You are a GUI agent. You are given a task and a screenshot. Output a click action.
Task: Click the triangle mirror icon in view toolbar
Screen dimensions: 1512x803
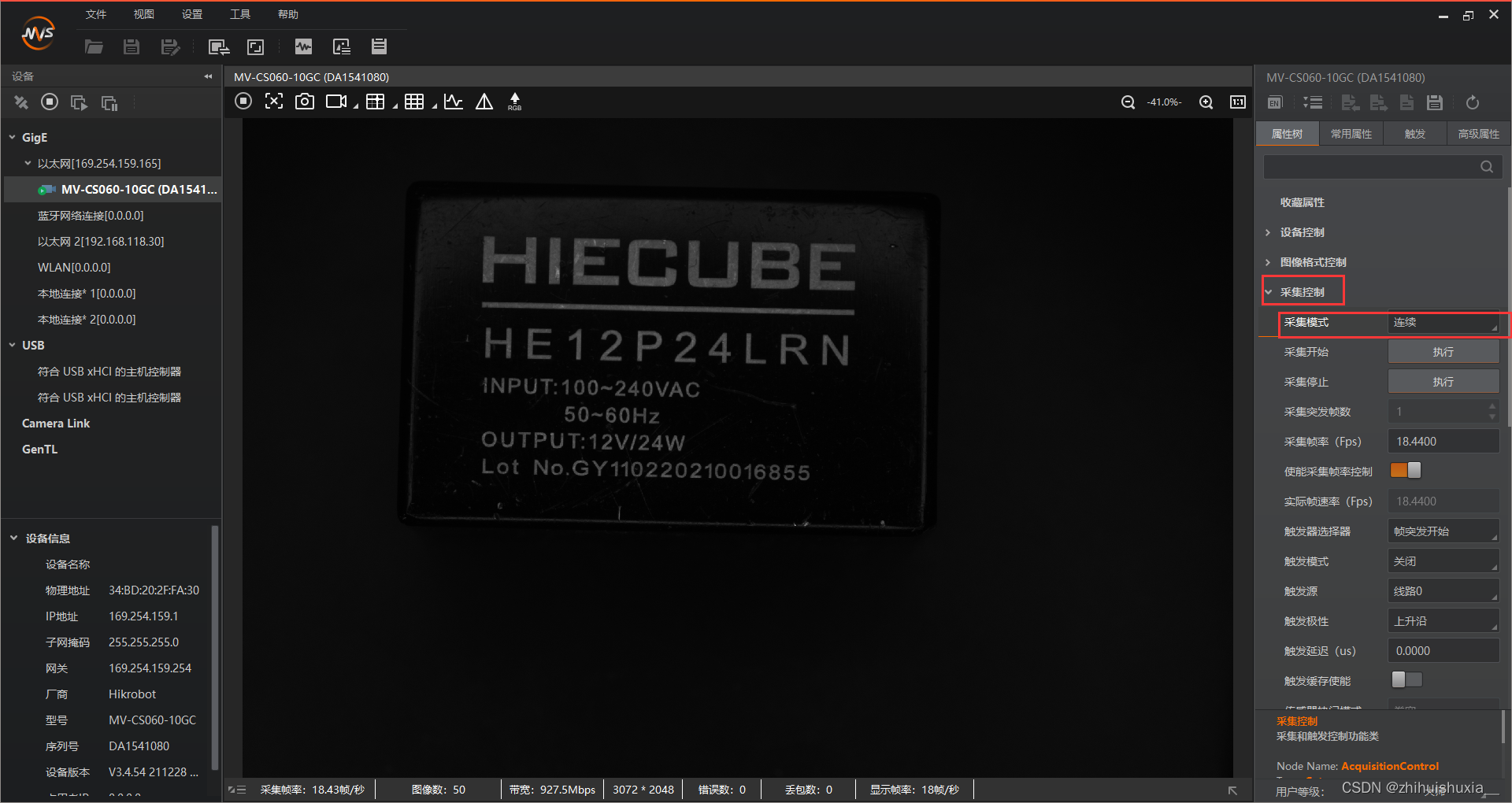click(x=484, y=101)
